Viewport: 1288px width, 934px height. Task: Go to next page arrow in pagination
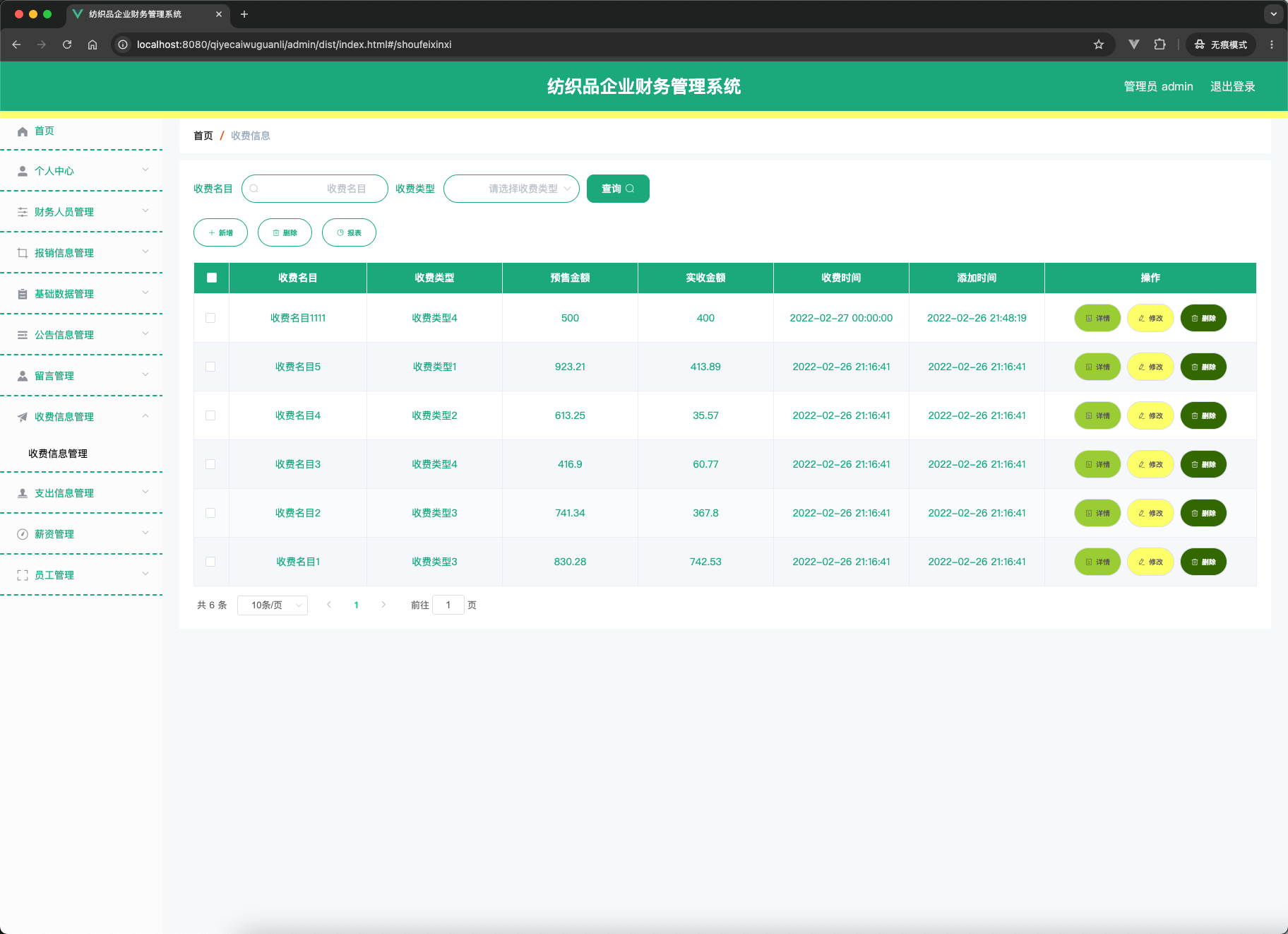click(x=383, y=605)
